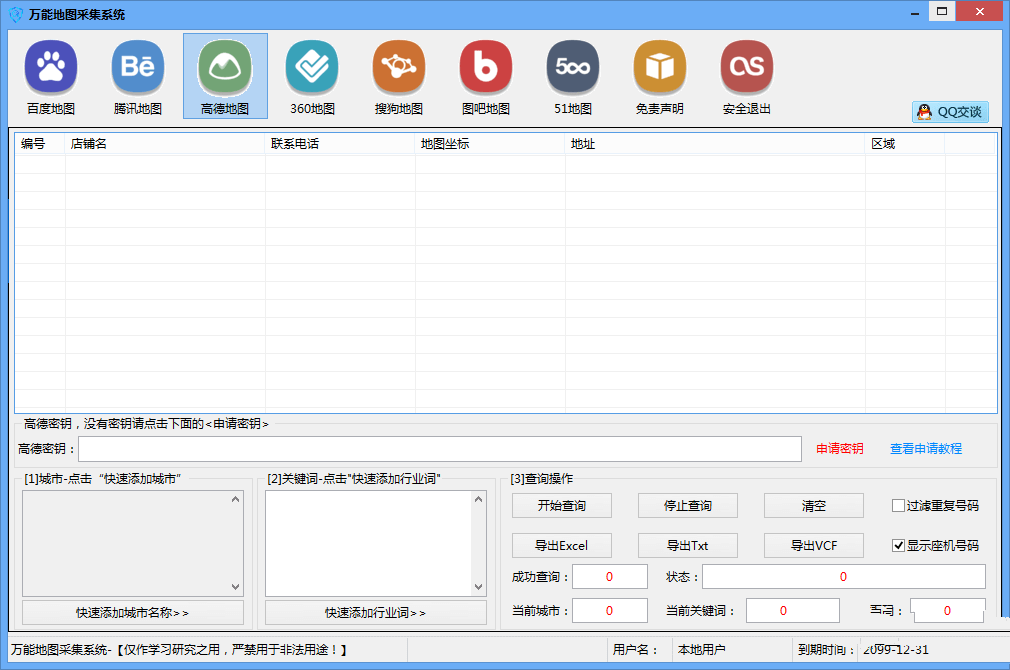Click the 当前城市 value field
Viewport: 1010px width, 670px height.
pyautogui.click(x=609, y=611)
